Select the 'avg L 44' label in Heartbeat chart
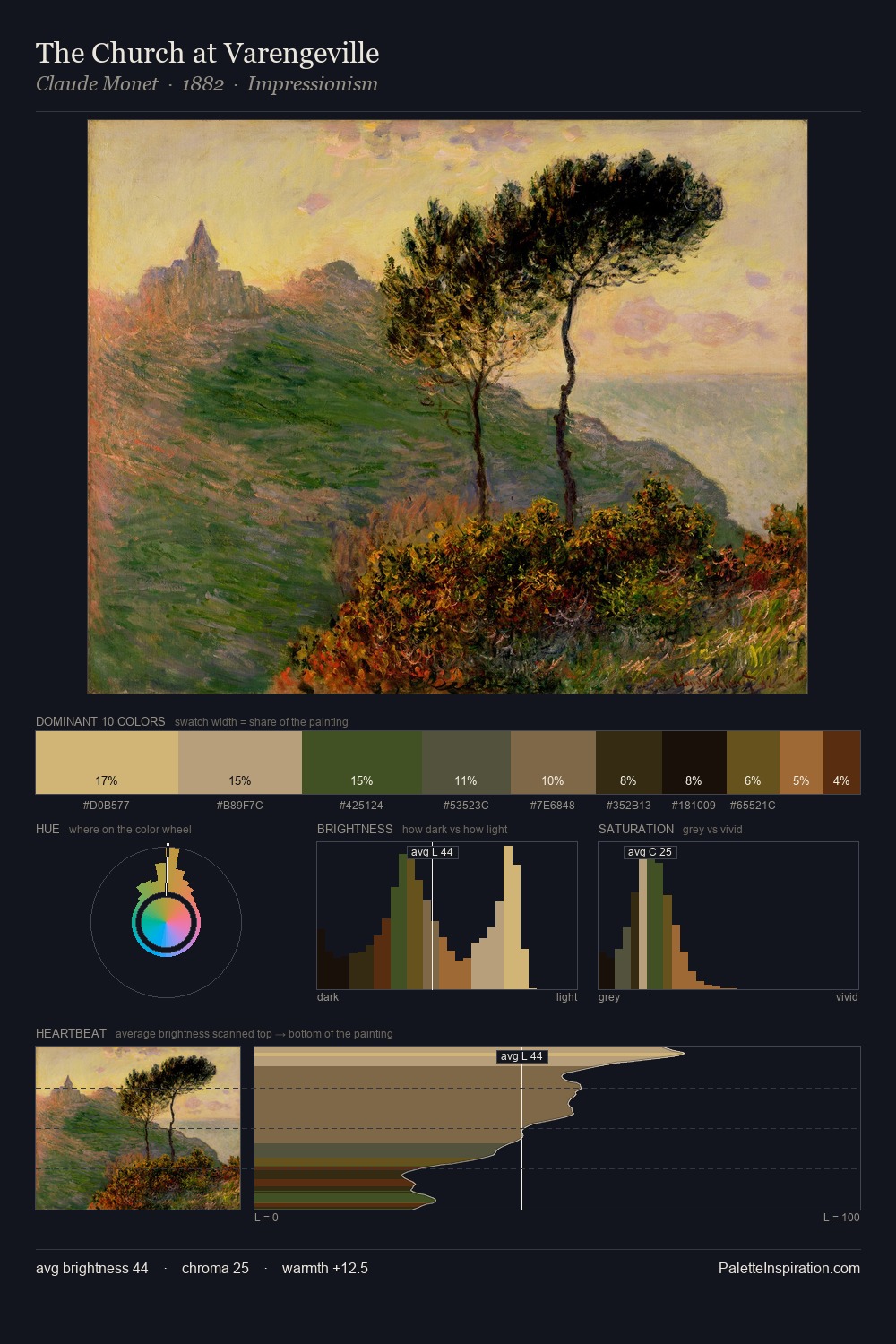Screen dimensions: 896x1344 pos(521,1056)
